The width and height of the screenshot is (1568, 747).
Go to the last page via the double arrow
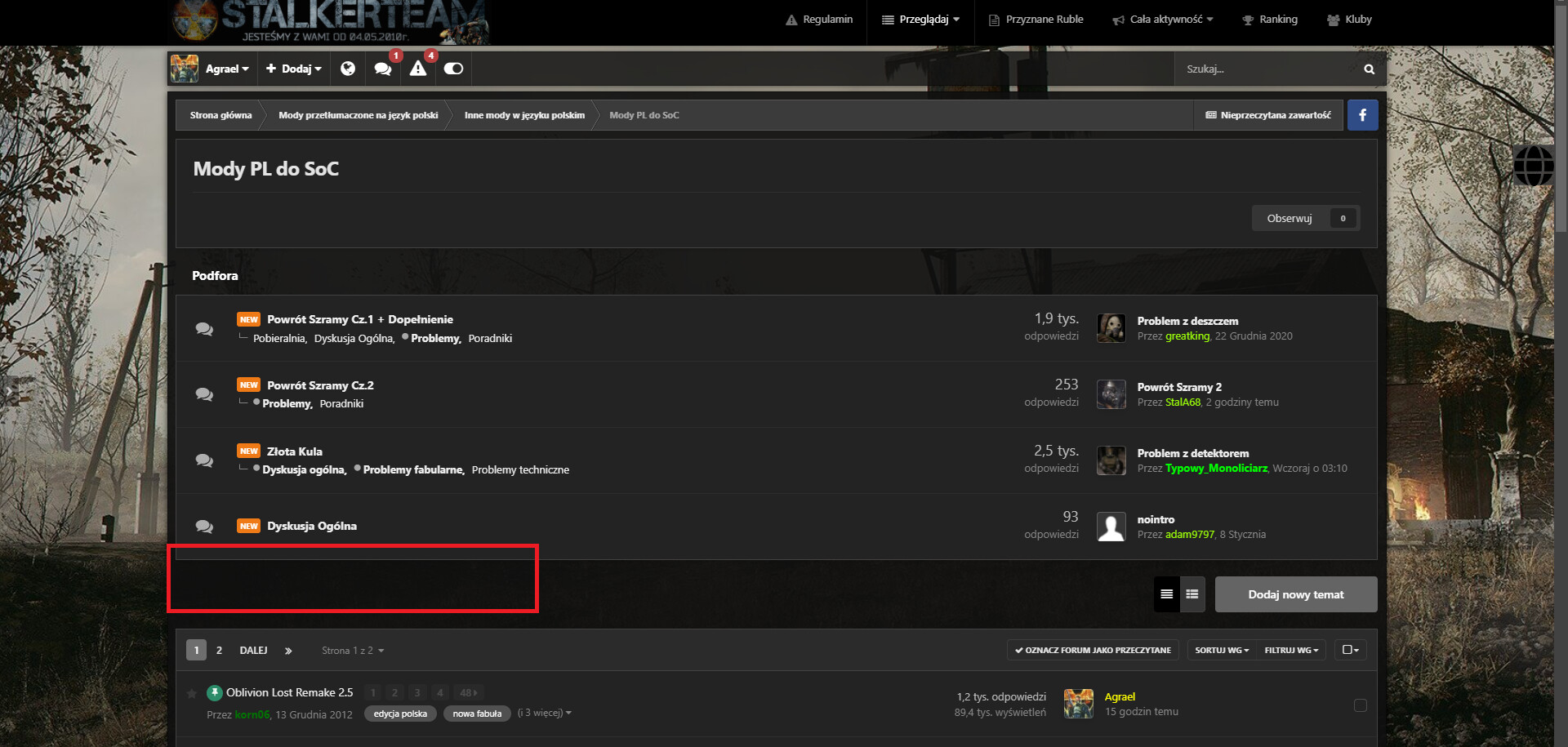point(288,651)
